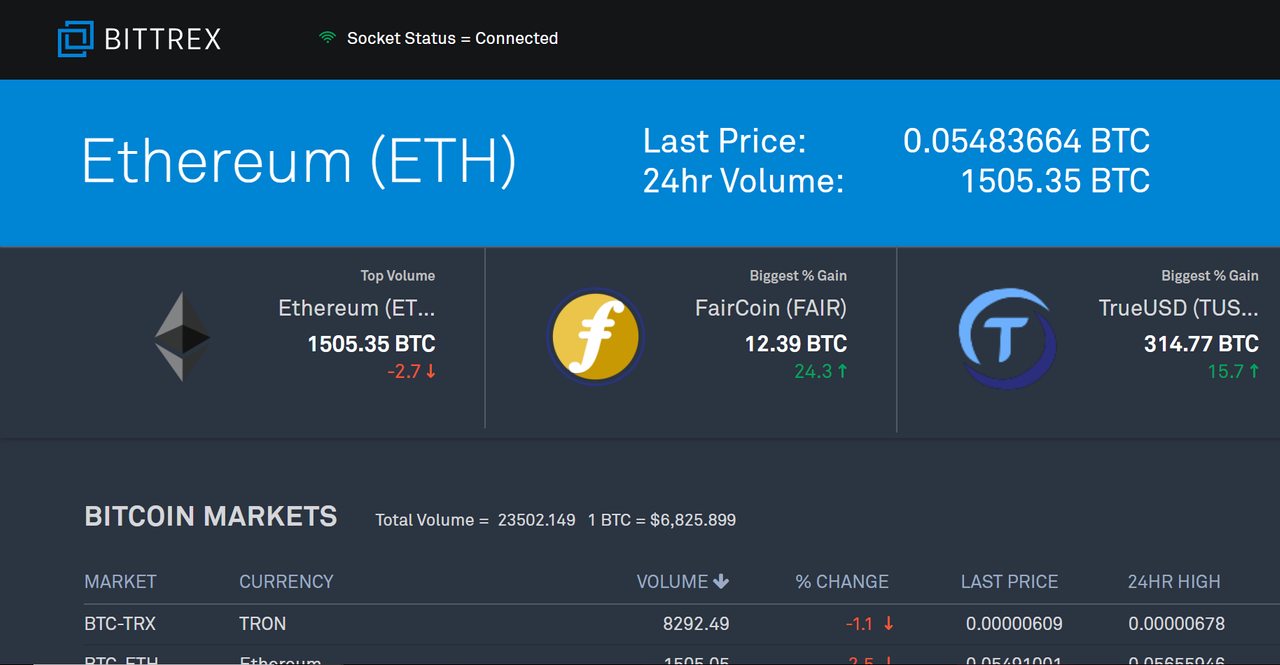Screen dimensions: 1280x665
Task: Click the 1505.35 BTC Top Volume figure
Action: 371,344
